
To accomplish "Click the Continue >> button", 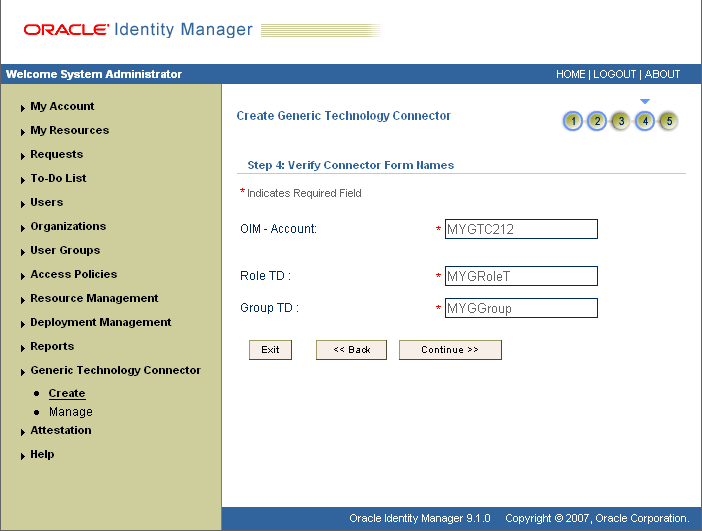I will point(450,350).
